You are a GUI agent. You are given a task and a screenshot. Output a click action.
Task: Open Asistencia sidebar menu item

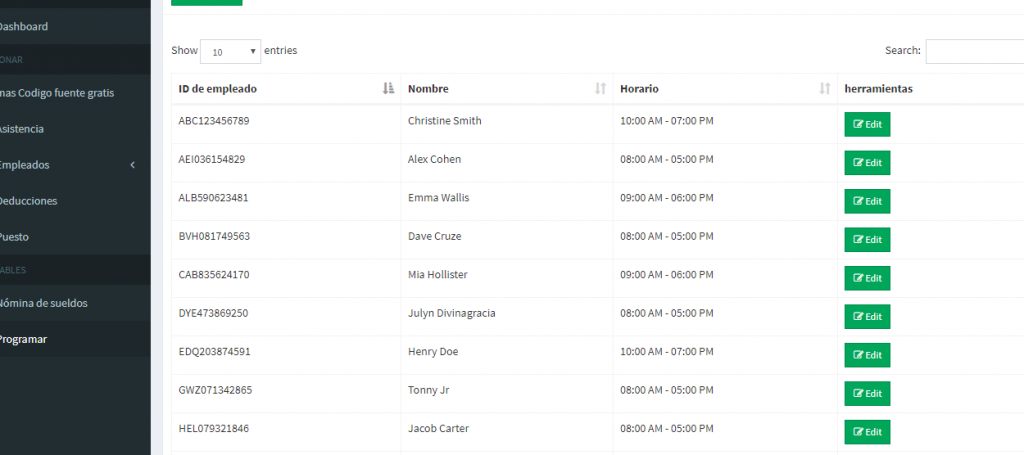(22, 129)
